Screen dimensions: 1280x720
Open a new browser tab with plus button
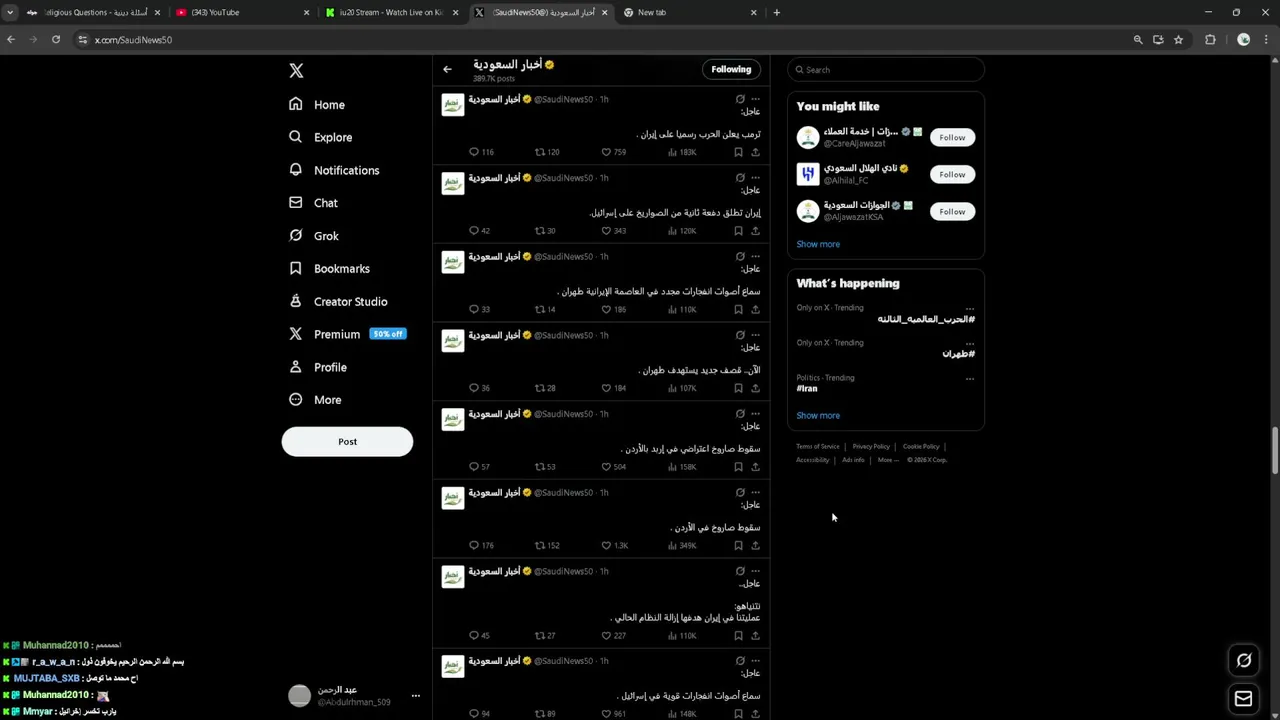(777, 12)
